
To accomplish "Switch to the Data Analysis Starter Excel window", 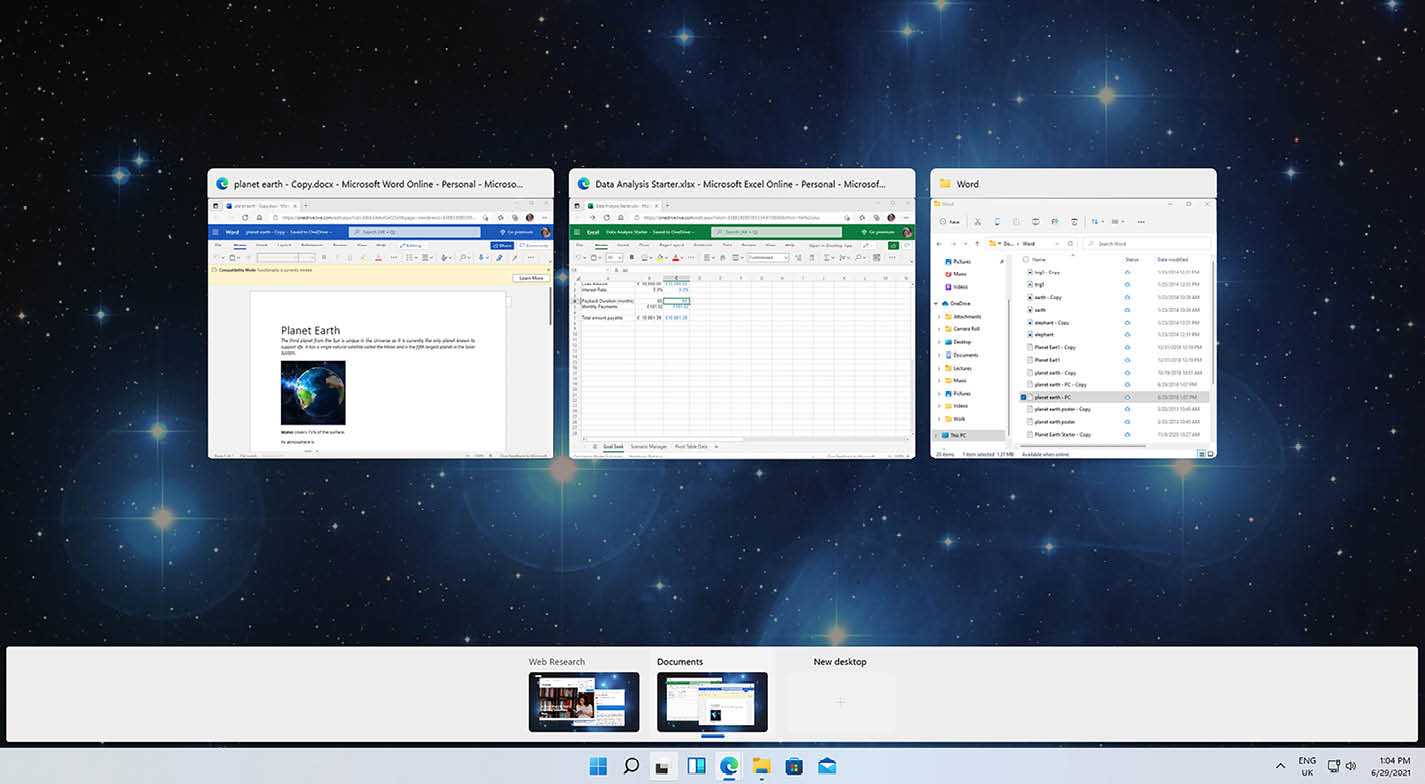I will pos(742,313).
